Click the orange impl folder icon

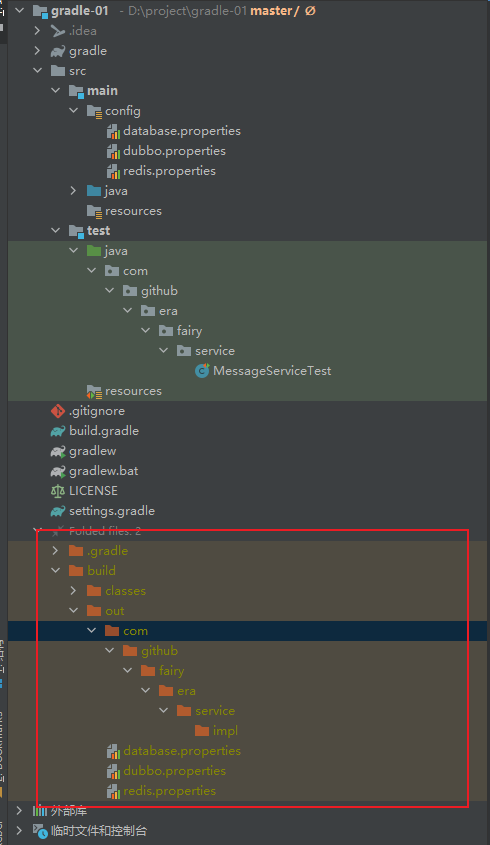(202, 731)
